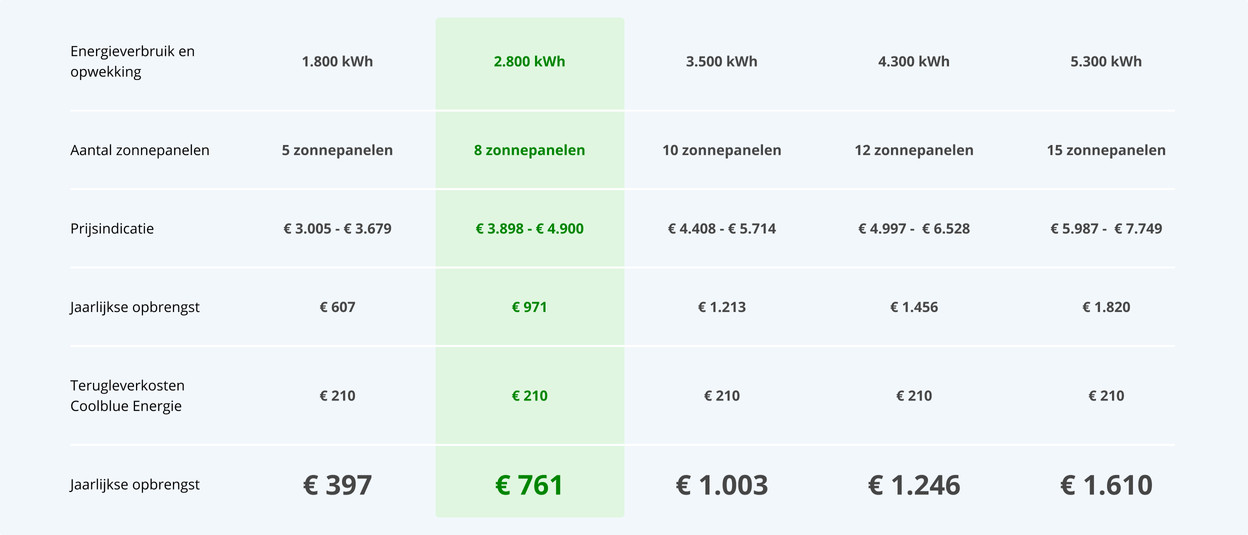
Task: Click the € 5.987 - € 7.749 price indication
Action: [x=1105, y=228]
